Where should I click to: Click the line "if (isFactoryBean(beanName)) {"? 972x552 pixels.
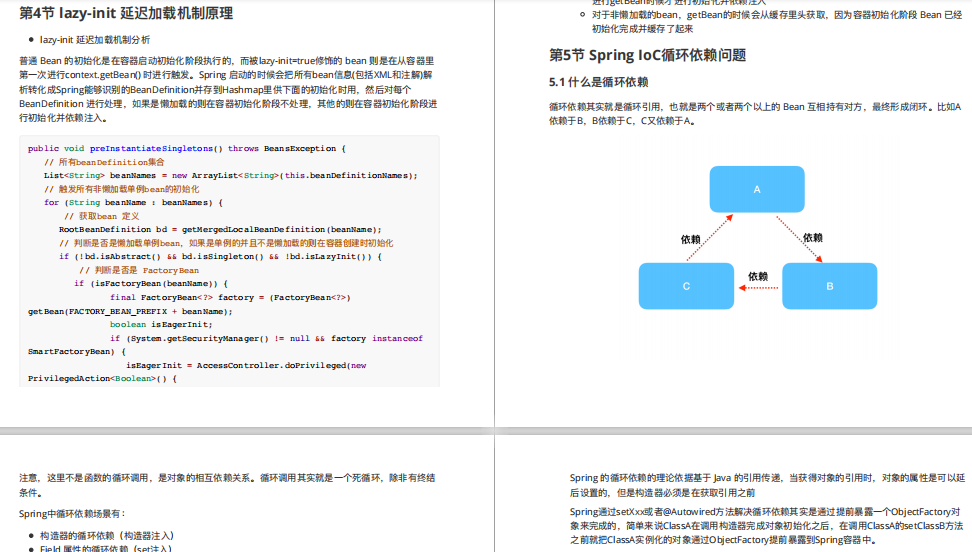[151, 284]
